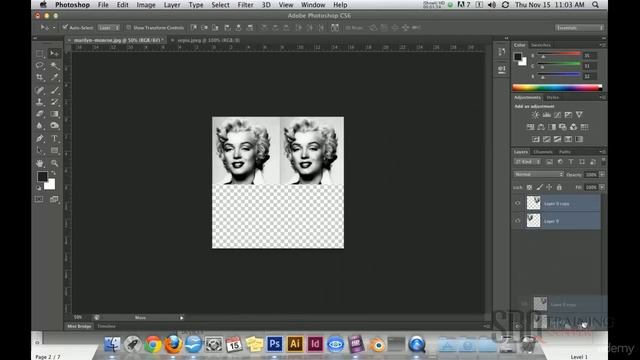Open the Mini Bridge tab
This screenshot has height=360, width=640.
point(79,327)
